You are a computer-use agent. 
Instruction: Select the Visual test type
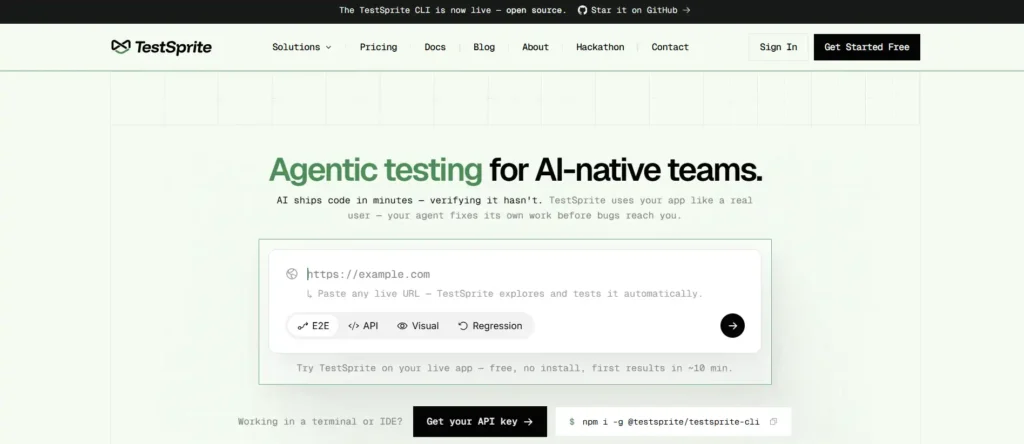pos(418,326)
